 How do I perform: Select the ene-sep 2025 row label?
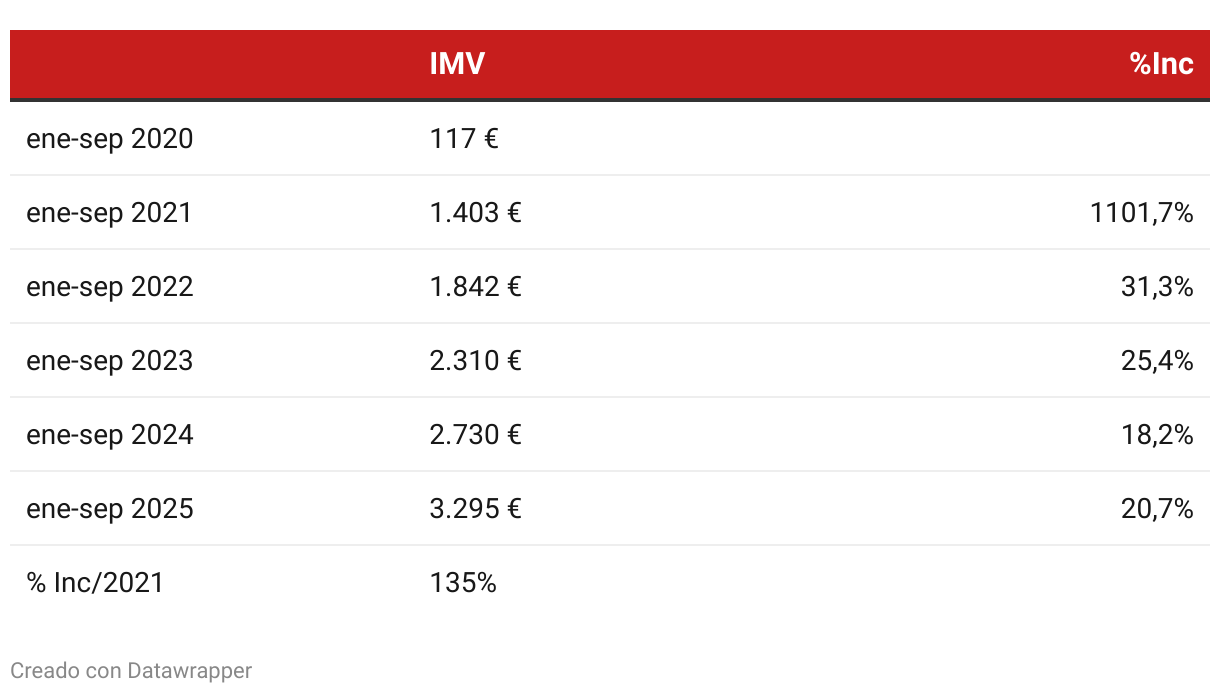110,508
